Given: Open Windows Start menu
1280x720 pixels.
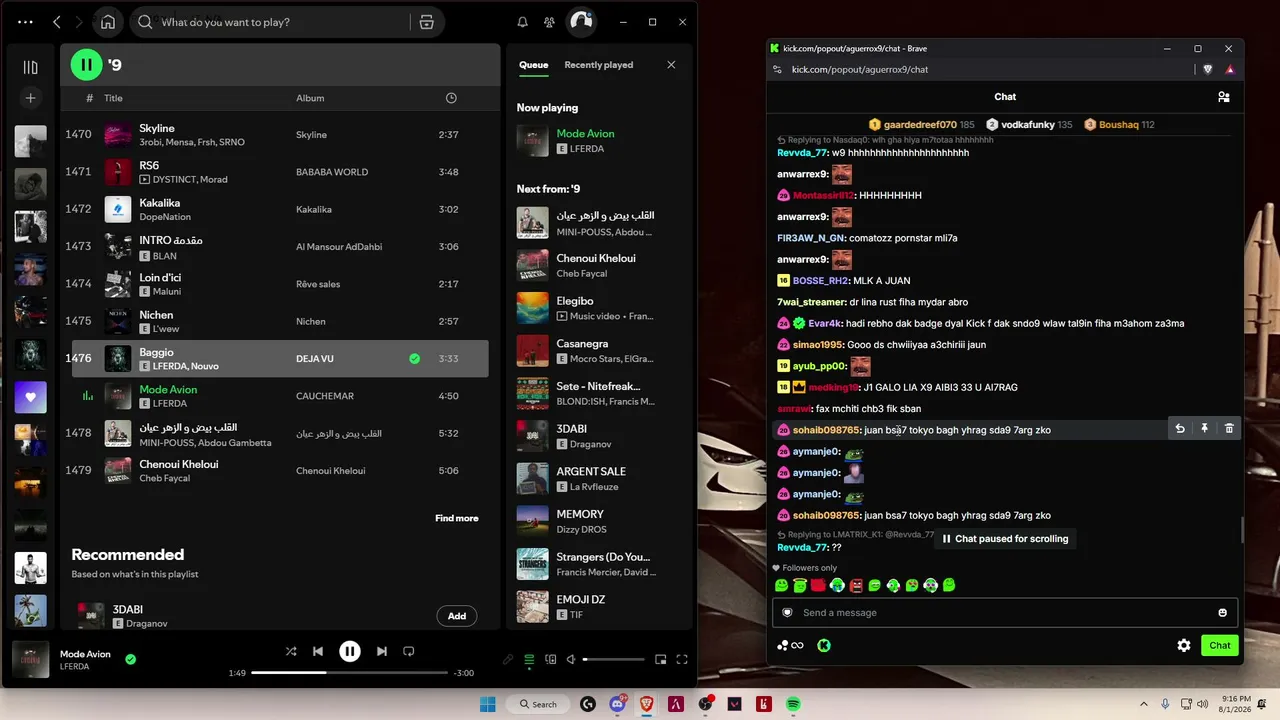Looking at the screenshot, I should pos(488,704).
